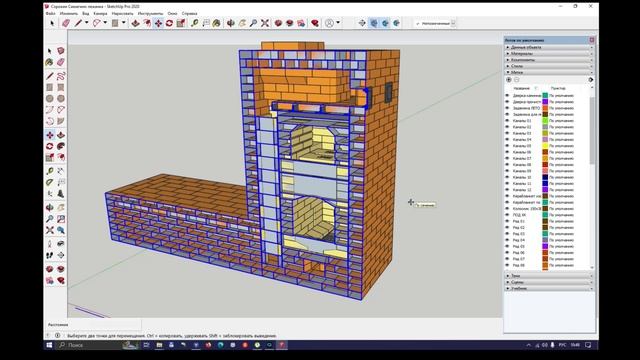Select the Rectangle tool in the left tool set
This screenshot has height=360, width=640.
50,87
